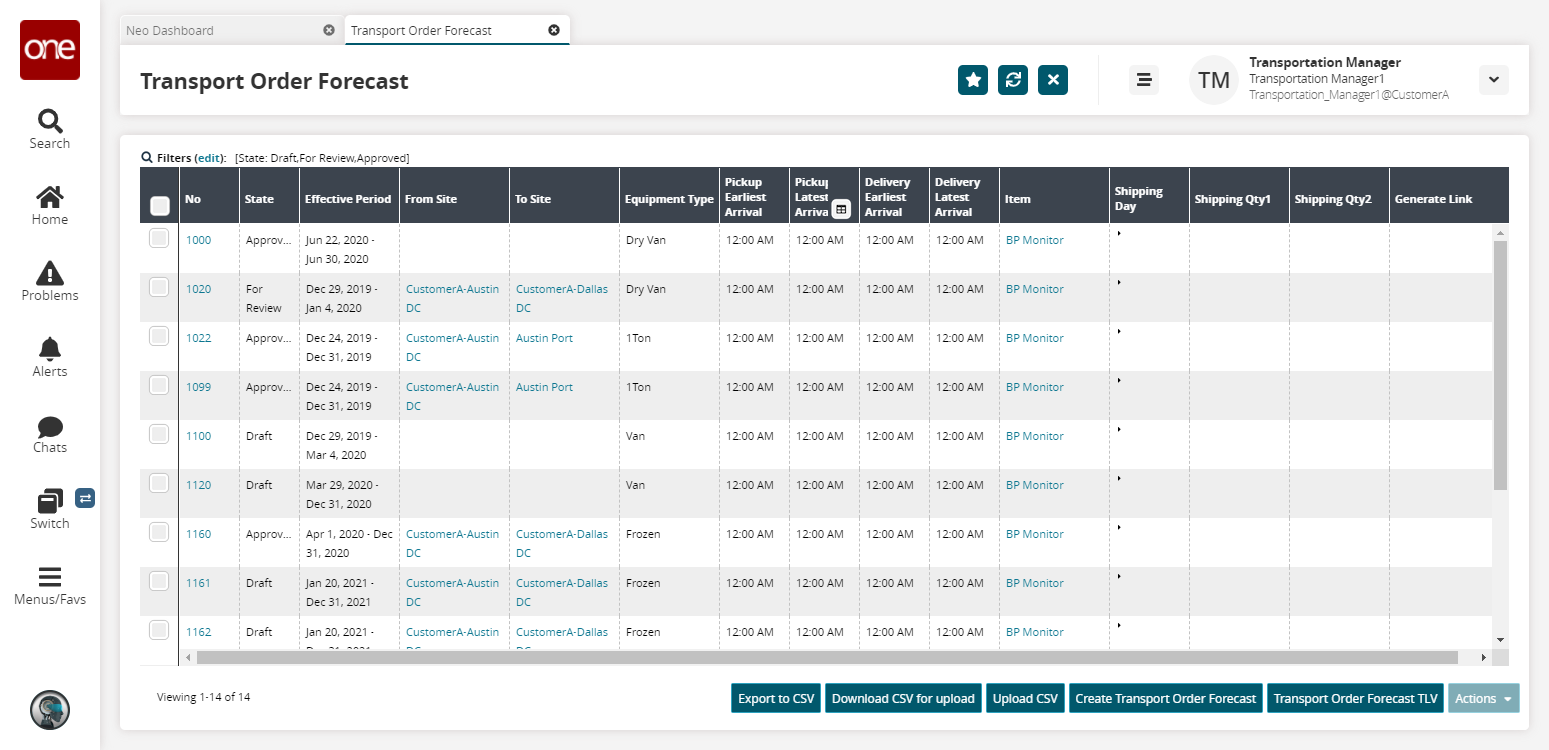Toggle the select-all header checkbox
The width and height of the screenshot is (1549, 750).
[159, 206]
